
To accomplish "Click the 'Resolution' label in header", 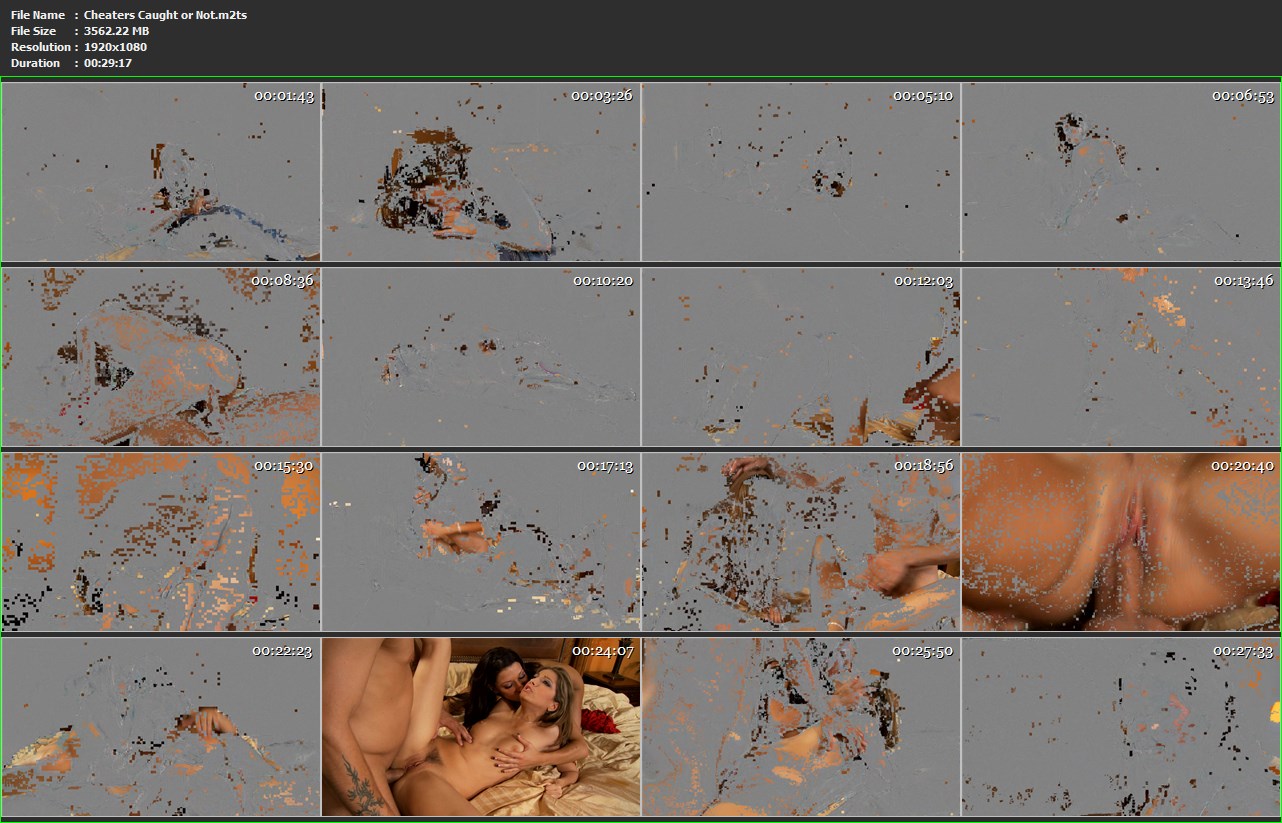I will pos(41,47).
